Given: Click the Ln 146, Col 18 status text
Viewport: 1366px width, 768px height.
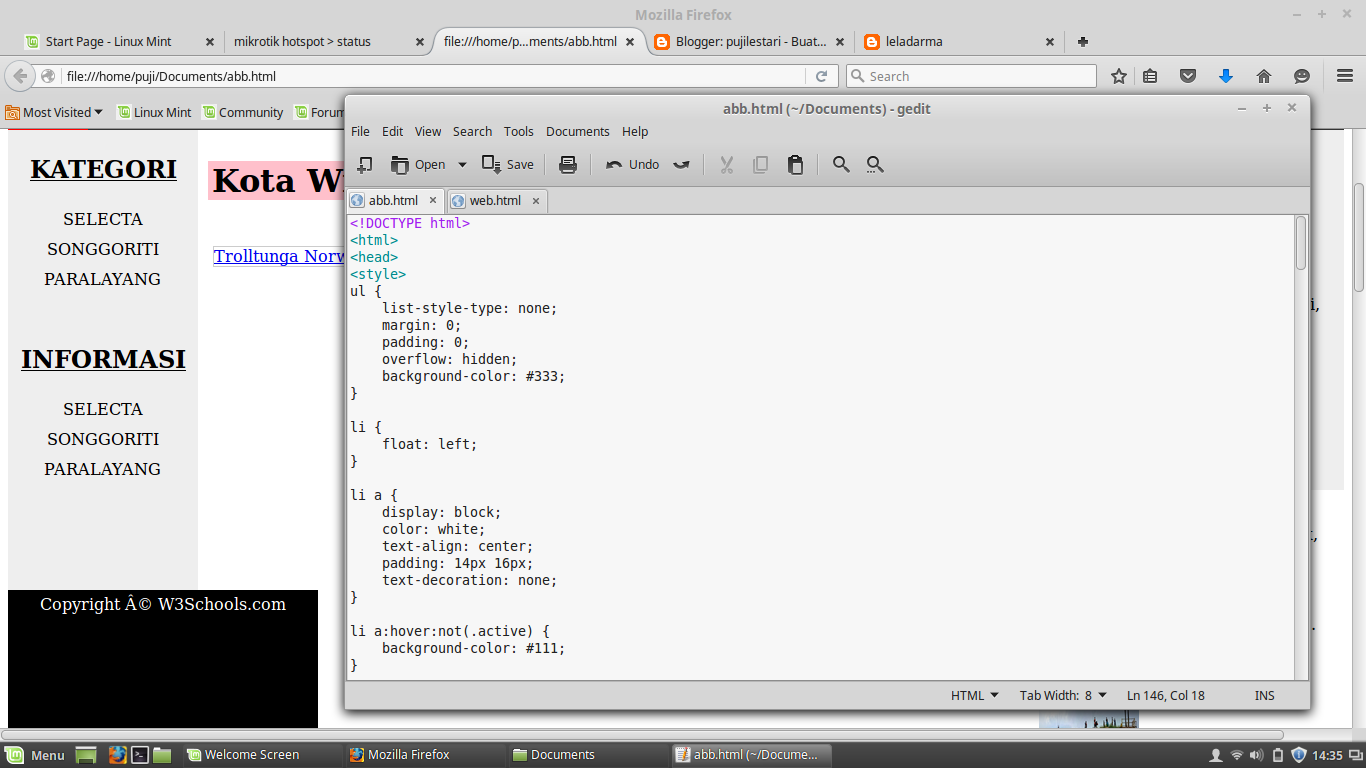Looking at the screenshot, I should click(x=1165, y=695).
